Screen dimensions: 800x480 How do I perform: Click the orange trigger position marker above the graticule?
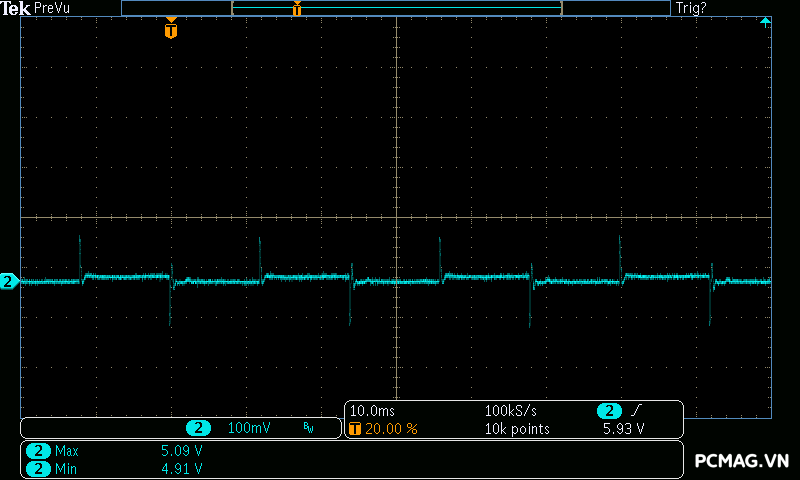point(171,30)
